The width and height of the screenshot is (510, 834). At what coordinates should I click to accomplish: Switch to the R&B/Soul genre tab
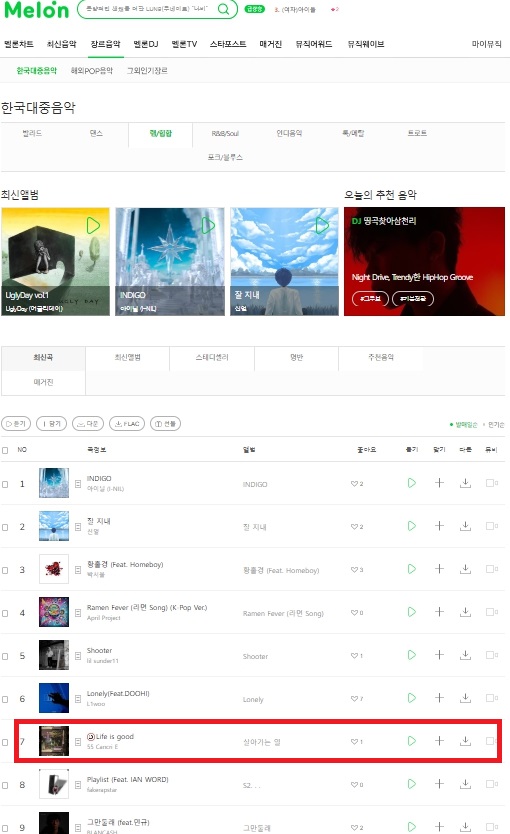coord(225,134)
